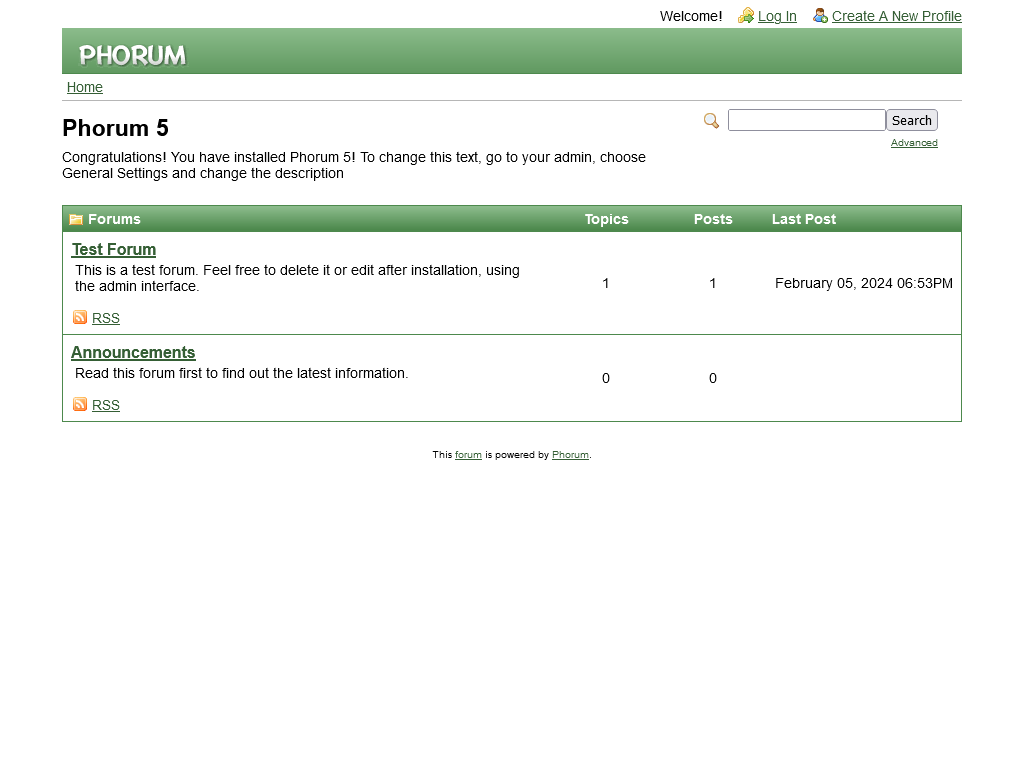This screenshot has width=1024, height=768.
Task: Click the Search button
Action: tap(912, 120)
